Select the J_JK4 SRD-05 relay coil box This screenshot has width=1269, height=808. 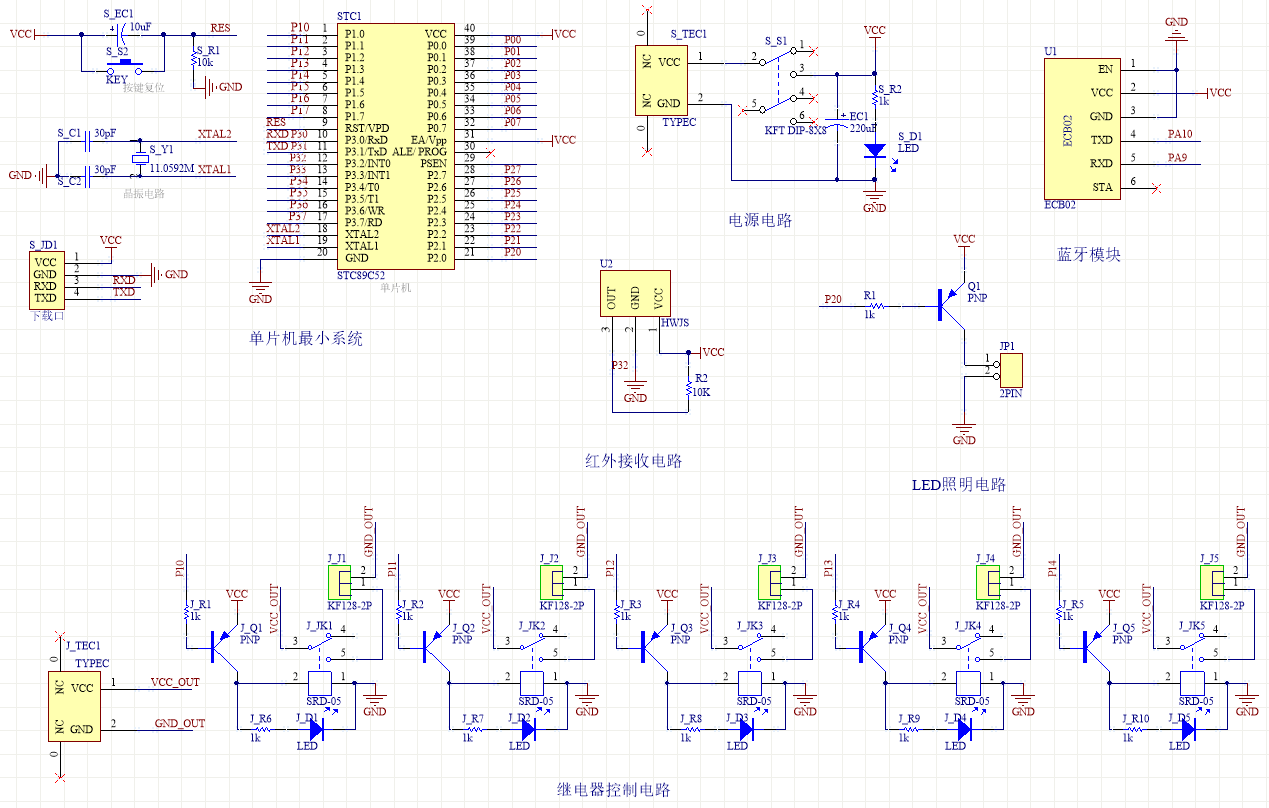click(968, 683)
